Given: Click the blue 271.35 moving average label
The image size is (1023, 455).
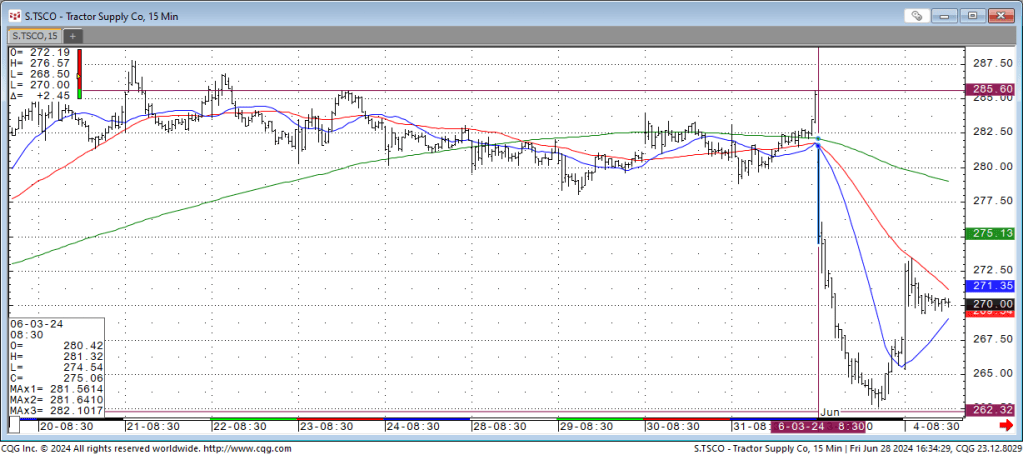Looking at the screenshot, I should pos(992,286).
